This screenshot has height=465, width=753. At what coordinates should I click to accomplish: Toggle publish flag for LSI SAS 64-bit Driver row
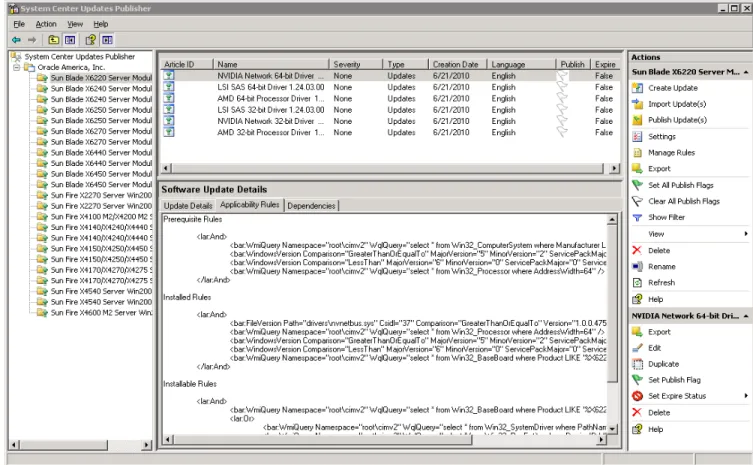tap(562, 87)
